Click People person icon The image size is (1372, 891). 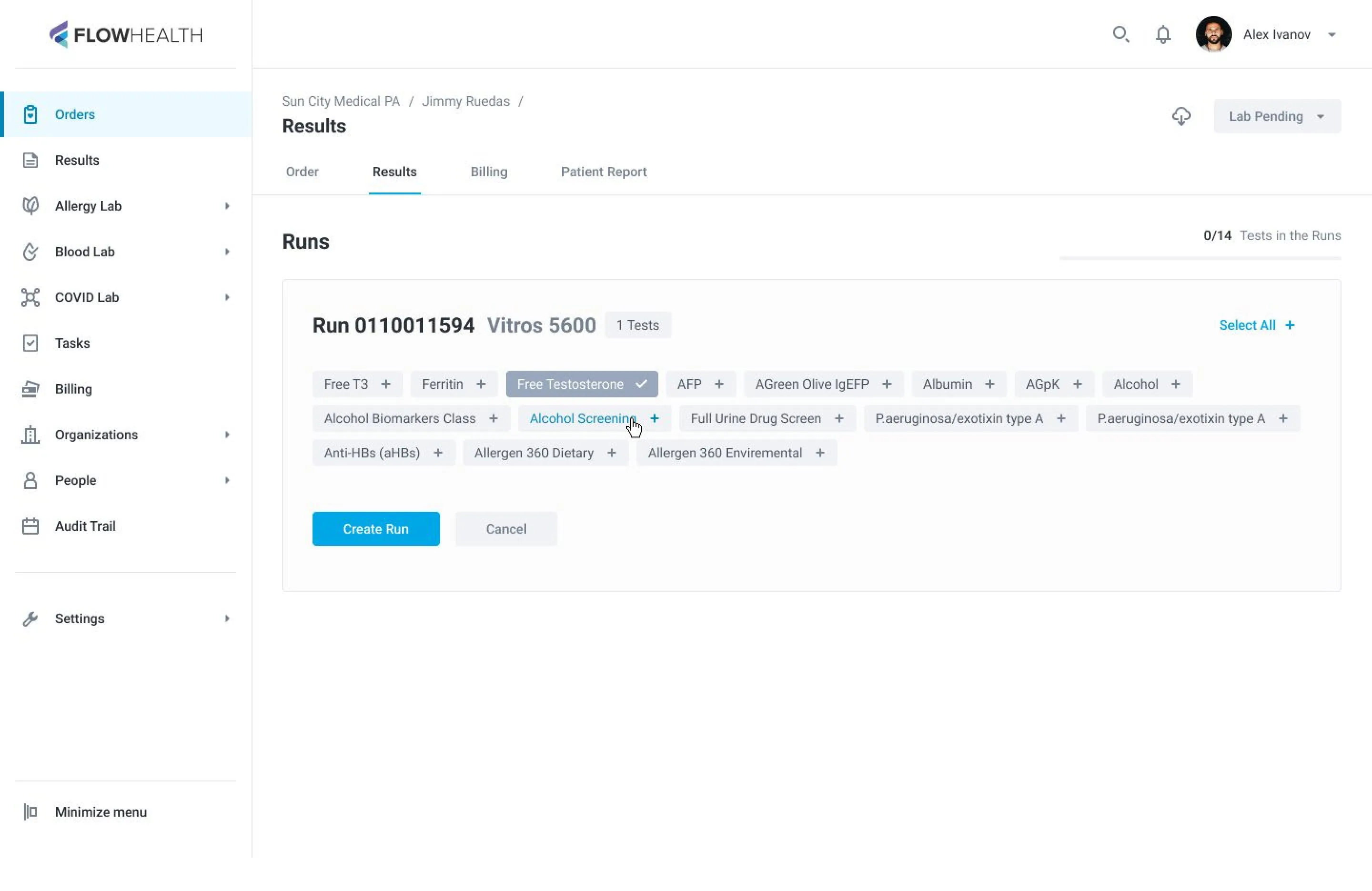pyautogui.click(x=30, y=480)
